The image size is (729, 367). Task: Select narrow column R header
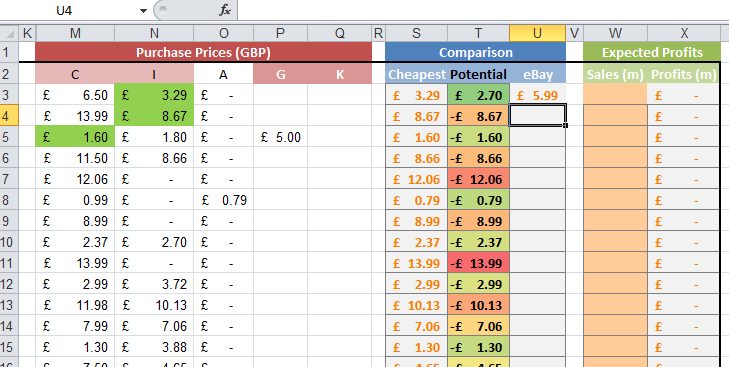379,33
